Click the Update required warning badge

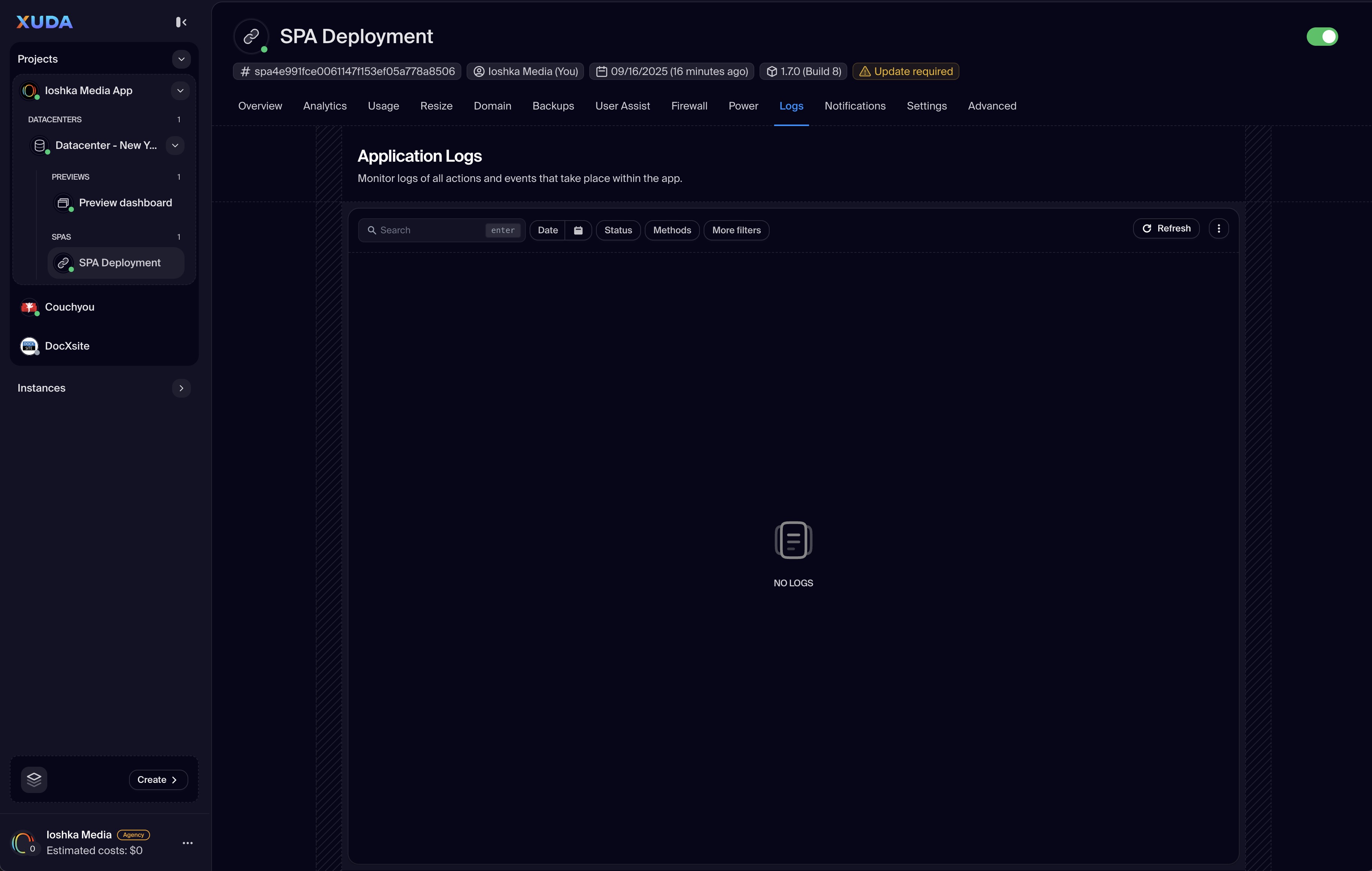[x=905, y=71]
